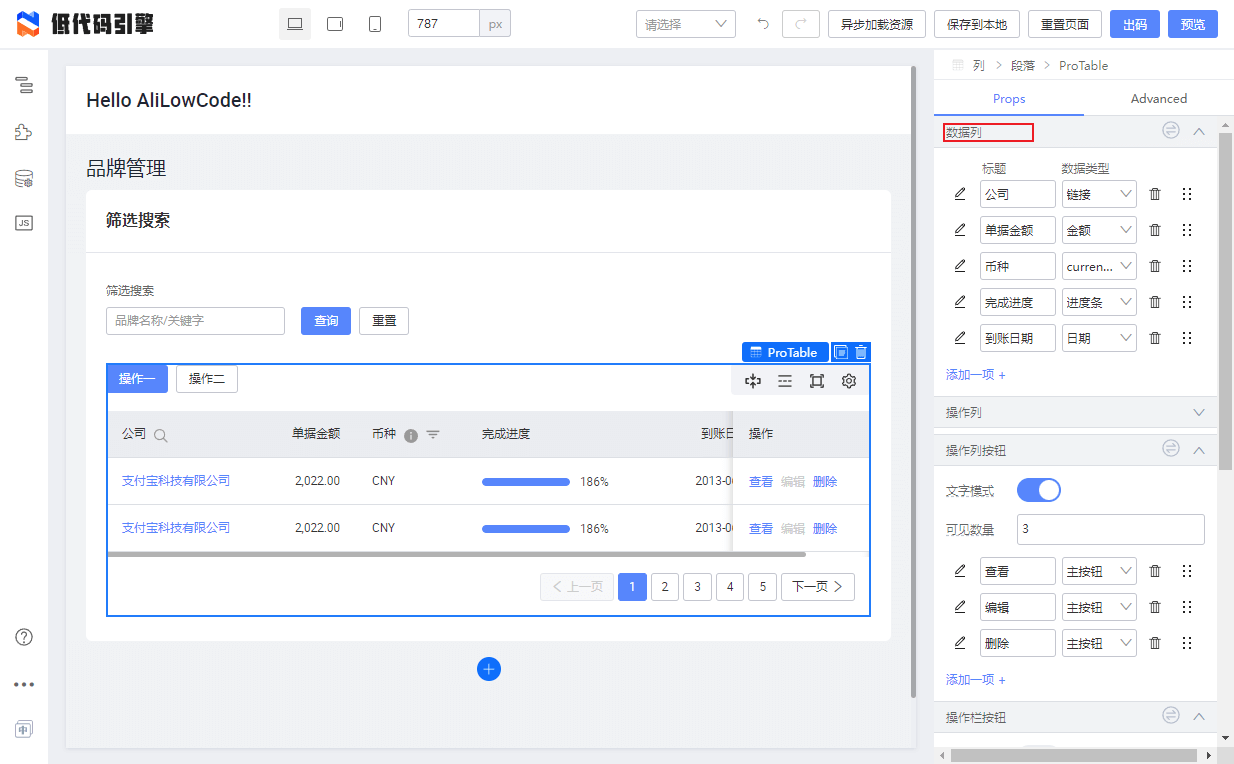Screen dimensions: 1234x764
Task: Toggle variable binding icon for 操作栏按钮
Action: tap(1171, 716)
